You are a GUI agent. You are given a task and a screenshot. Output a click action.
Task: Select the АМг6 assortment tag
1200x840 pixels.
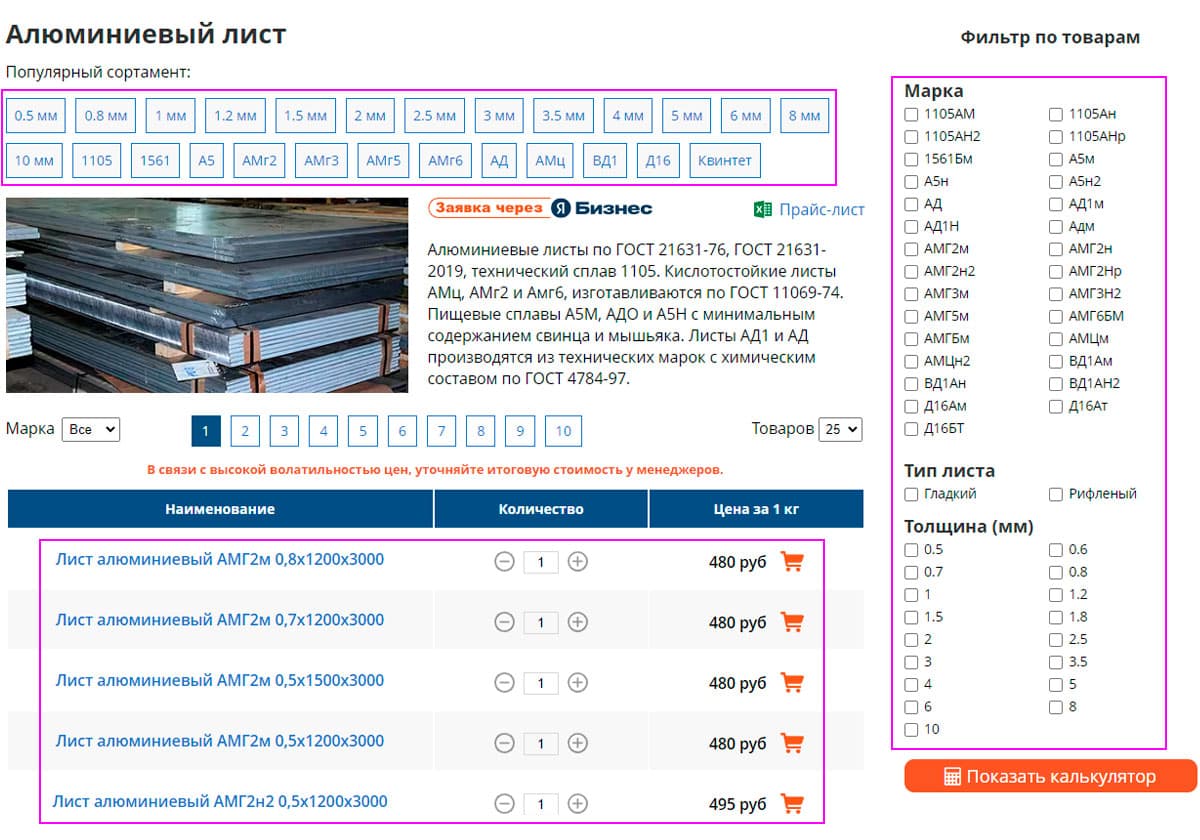(445, 160)
